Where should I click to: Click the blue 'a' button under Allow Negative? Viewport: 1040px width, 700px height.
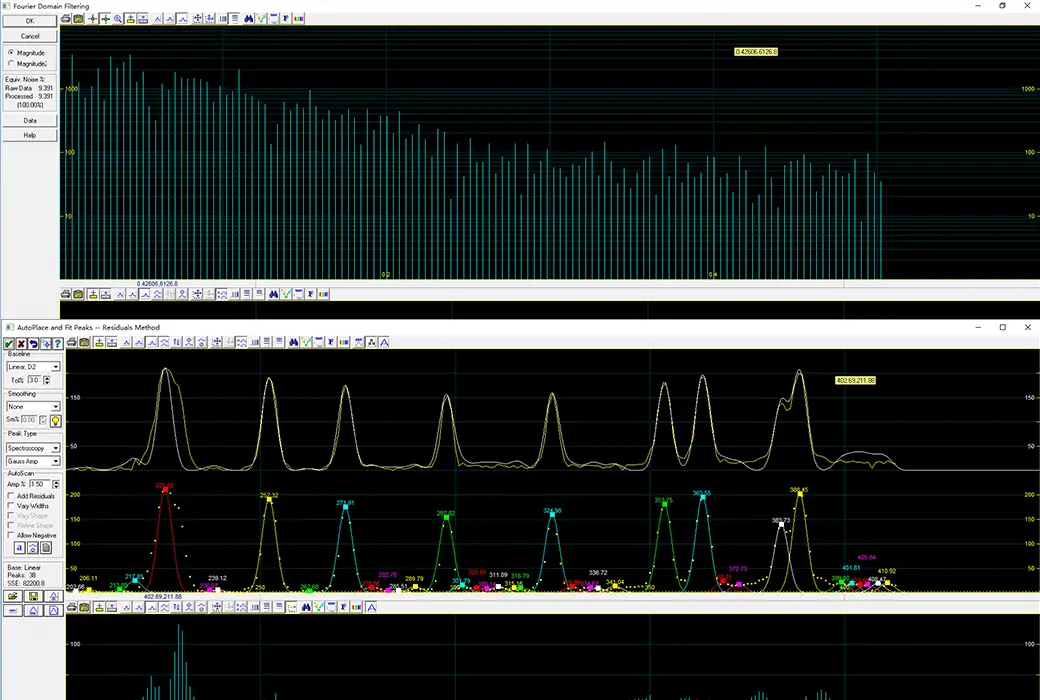(20, 548)
